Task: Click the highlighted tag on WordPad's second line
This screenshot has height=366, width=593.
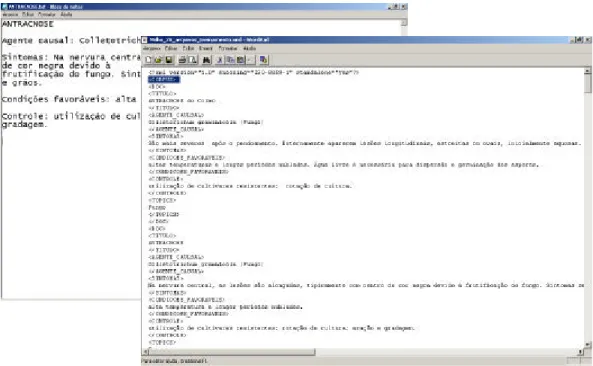Action: (x=164, y=79)
